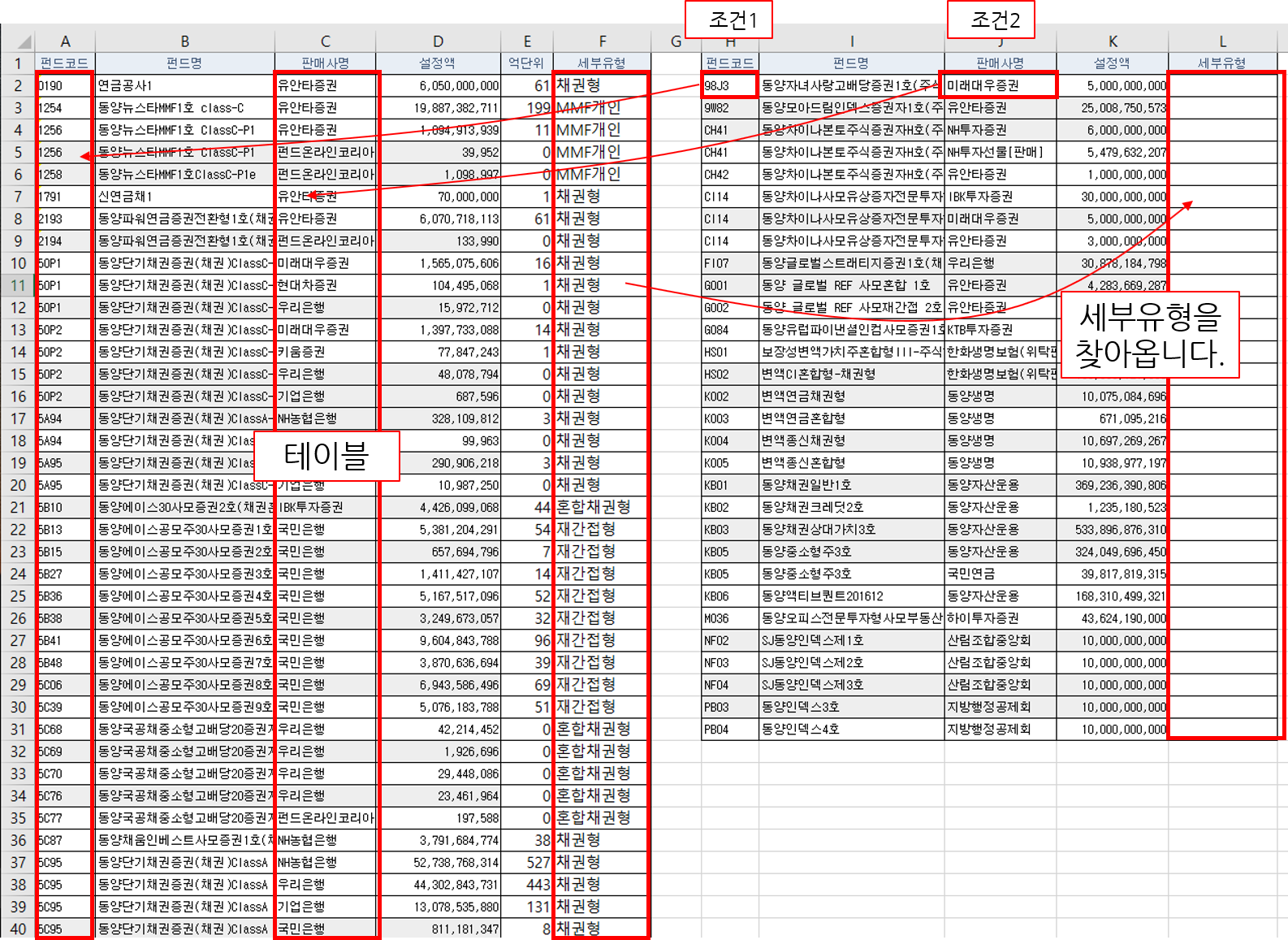Select fund code cell 0190
Screen dimensions: 1288x940
tap(65, 85)
